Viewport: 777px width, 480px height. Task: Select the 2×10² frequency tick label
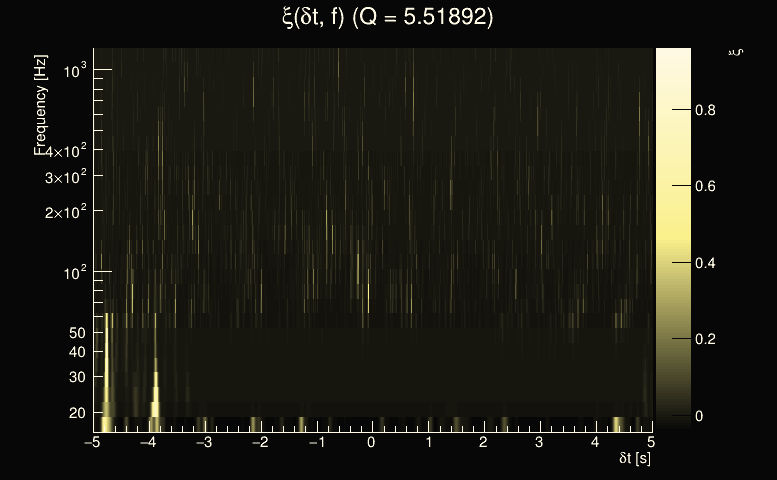pos(67,212)
